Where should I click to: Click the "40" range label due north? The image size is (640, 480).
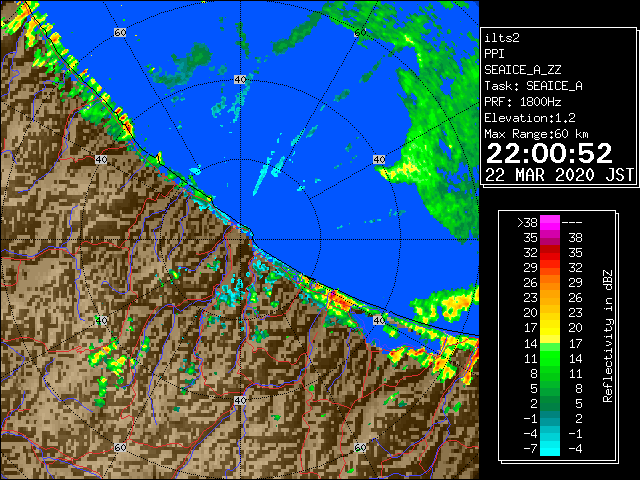240,80
